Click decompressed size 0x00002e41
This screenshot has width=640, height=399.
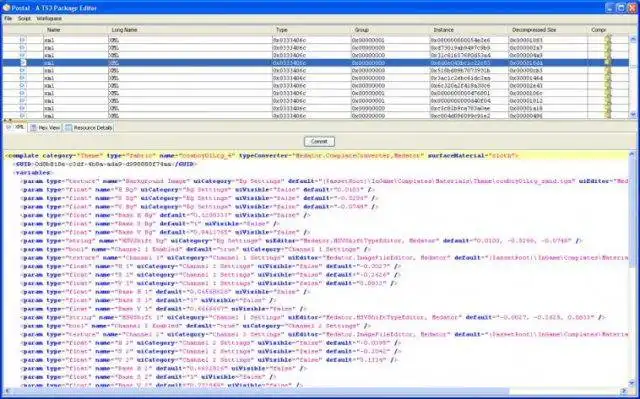click(x=548, y=86)
